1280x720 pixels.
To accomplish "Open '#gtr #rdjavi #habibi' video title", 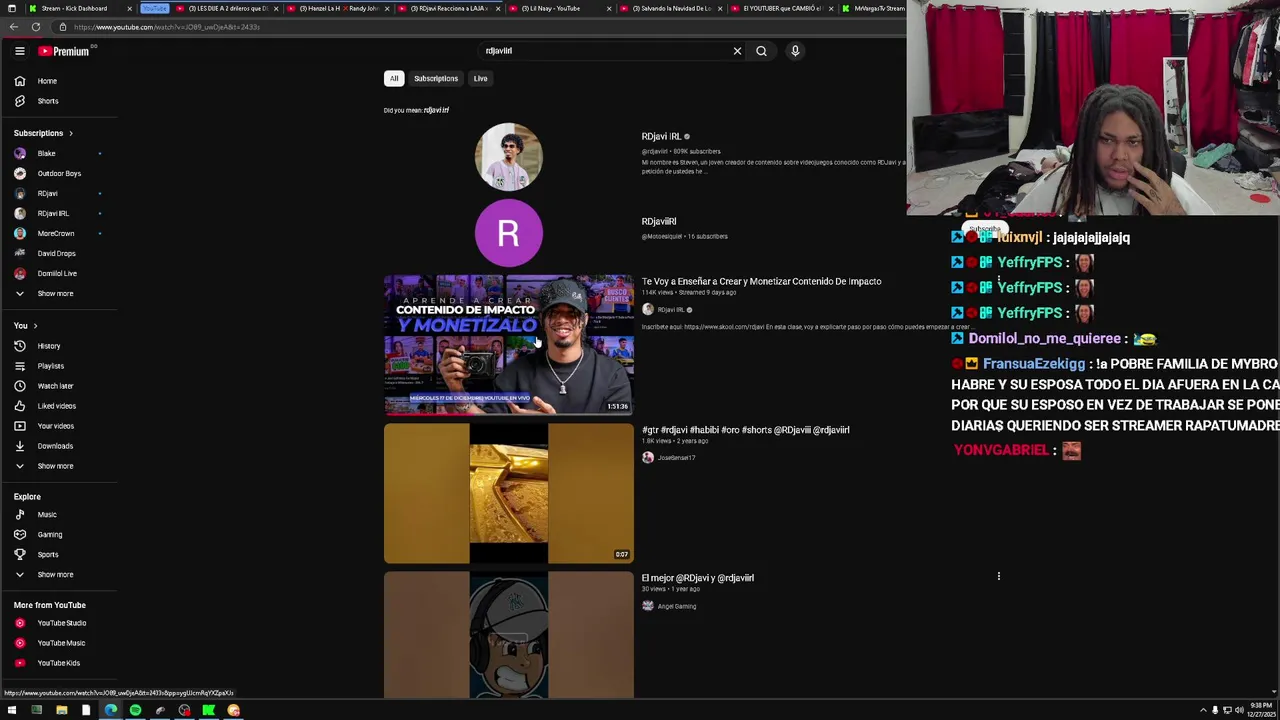I will click(x=745, y=430).
